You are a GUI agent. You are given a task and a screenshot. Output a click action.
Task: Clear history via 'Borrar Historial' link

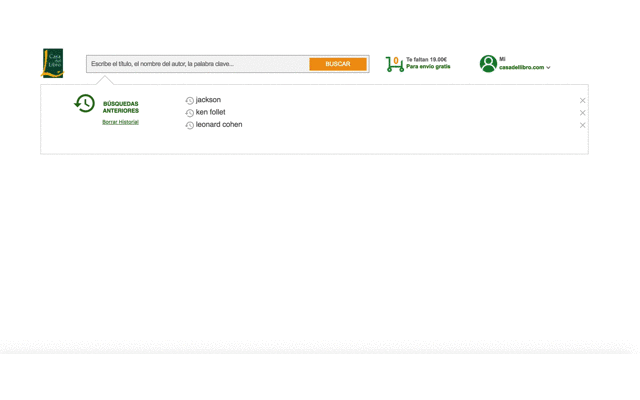pyautogui.click(x=120, y=122)
